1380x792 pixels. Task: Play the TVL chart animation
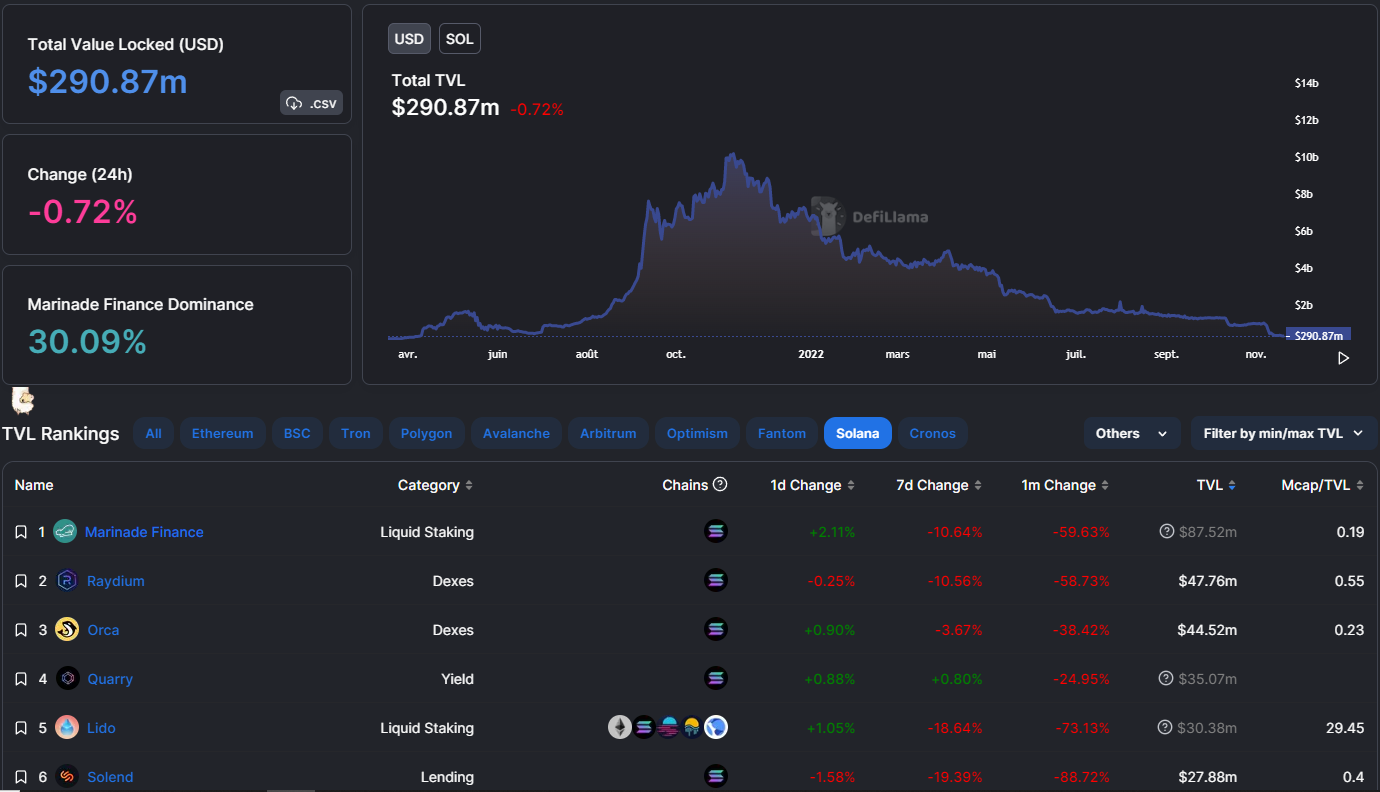(x=1343, y=358)
